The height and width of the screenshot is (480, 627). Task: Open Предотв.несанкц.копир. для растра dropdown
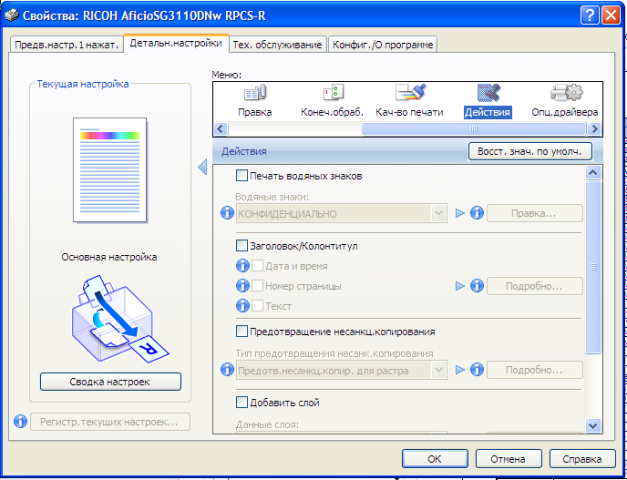pos(341,370)
